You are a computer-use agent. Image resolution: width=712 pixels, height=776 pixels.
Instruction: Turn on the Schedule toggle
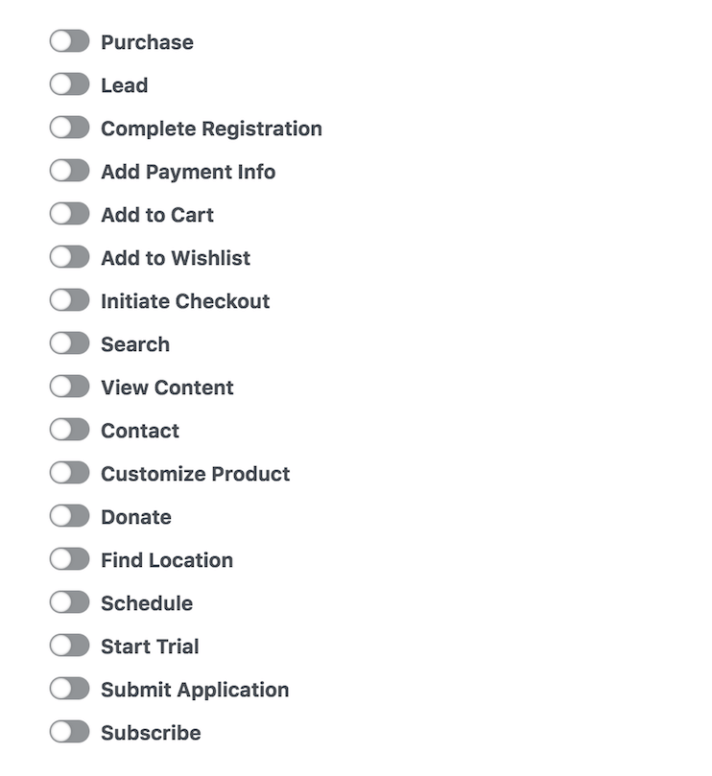tap(69, 602)
